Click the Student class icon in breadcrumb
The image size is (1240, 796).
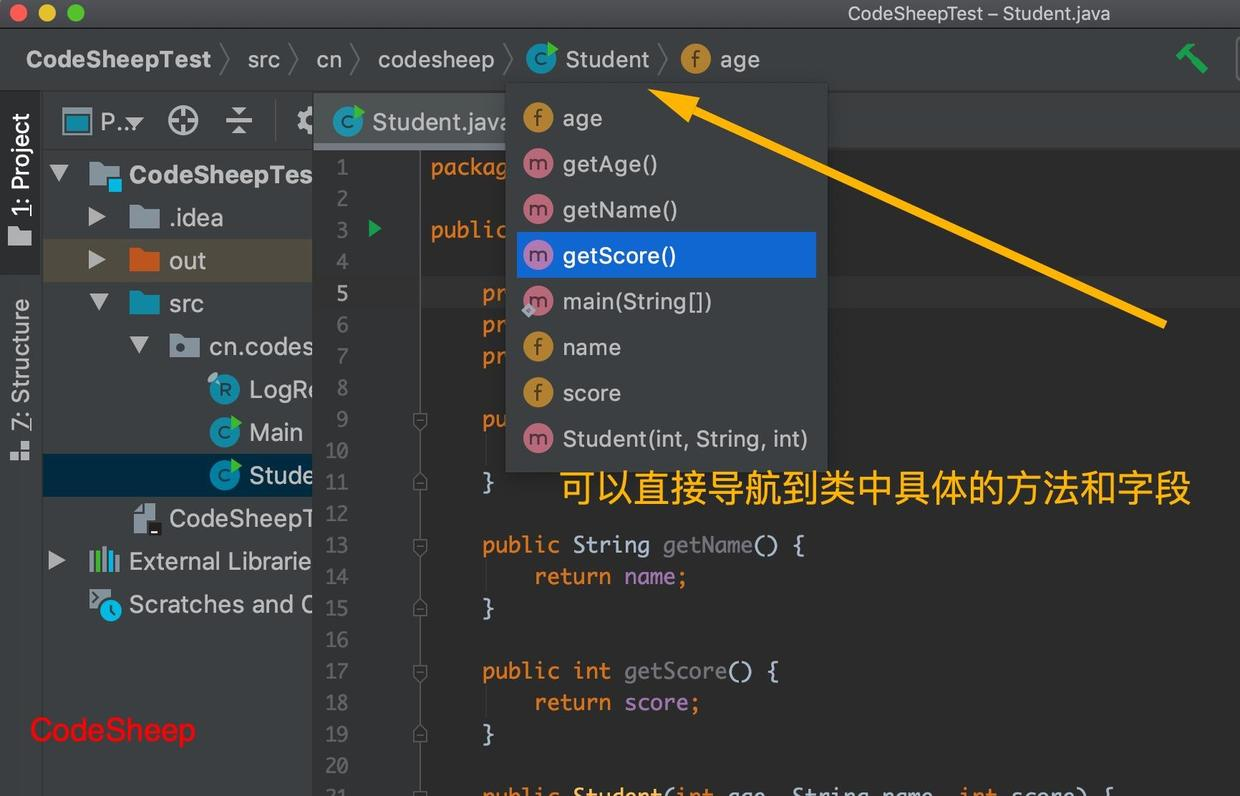[x=542, y=59]
